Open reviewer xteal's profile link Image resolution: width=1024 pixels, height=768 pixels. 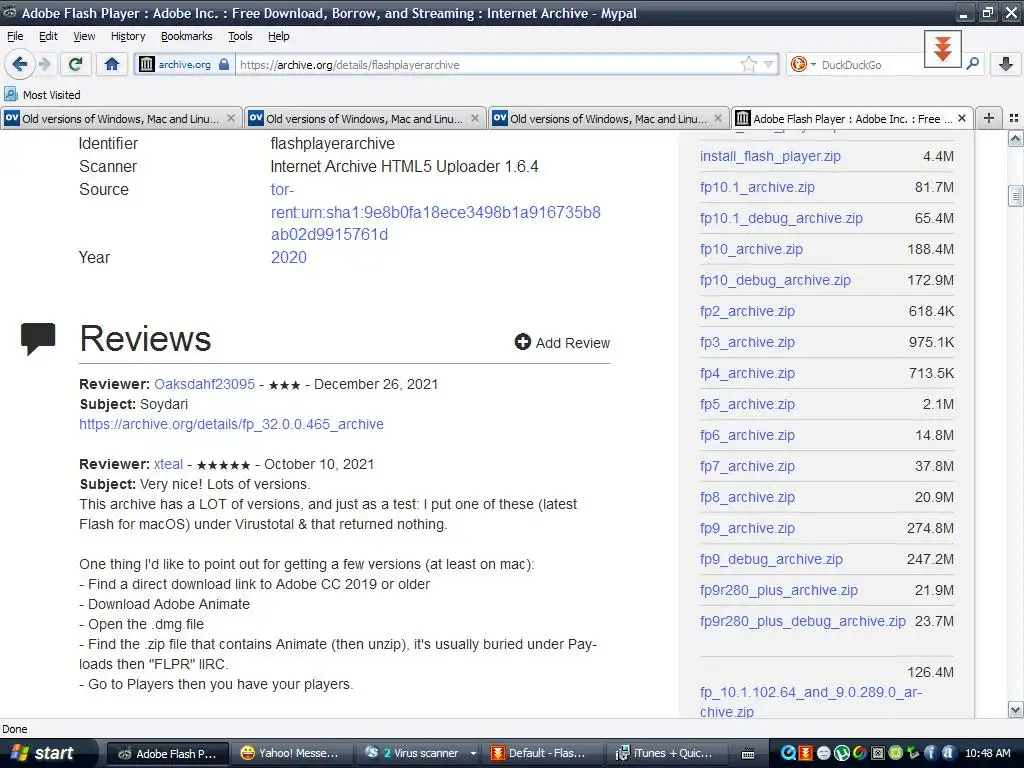pos(168,464)
